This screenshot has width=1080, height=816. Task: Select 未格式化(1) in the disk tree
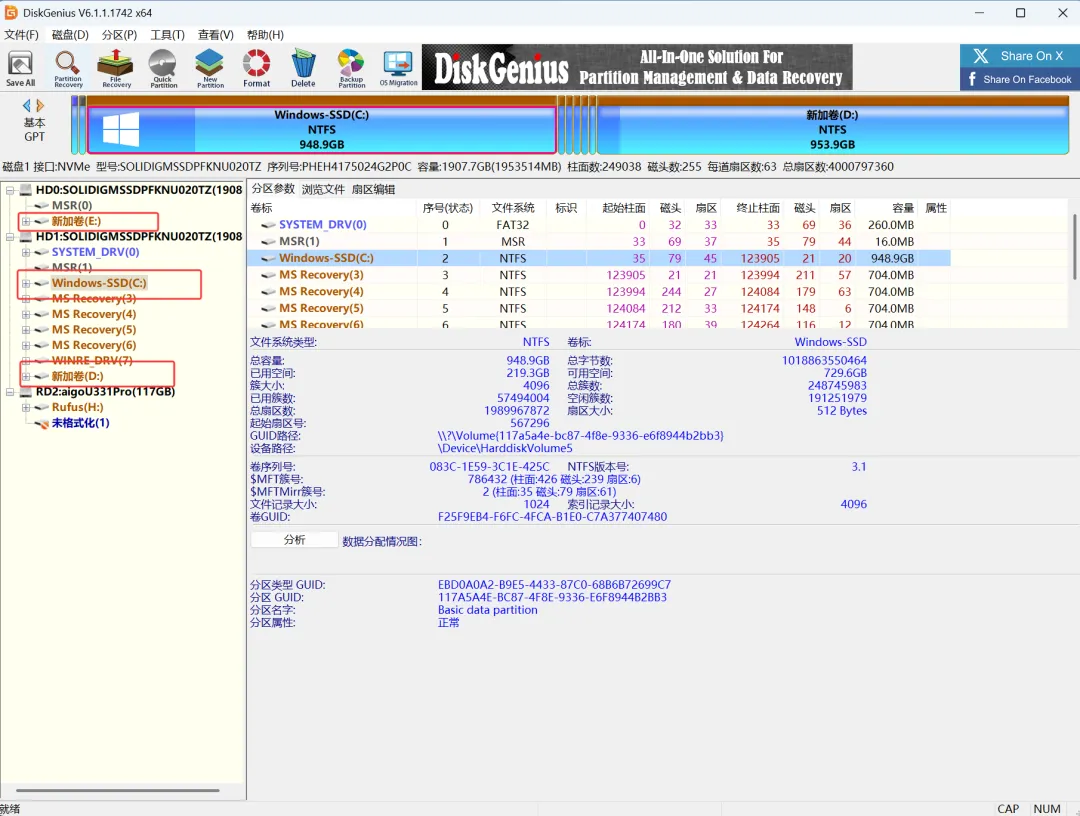80,423
